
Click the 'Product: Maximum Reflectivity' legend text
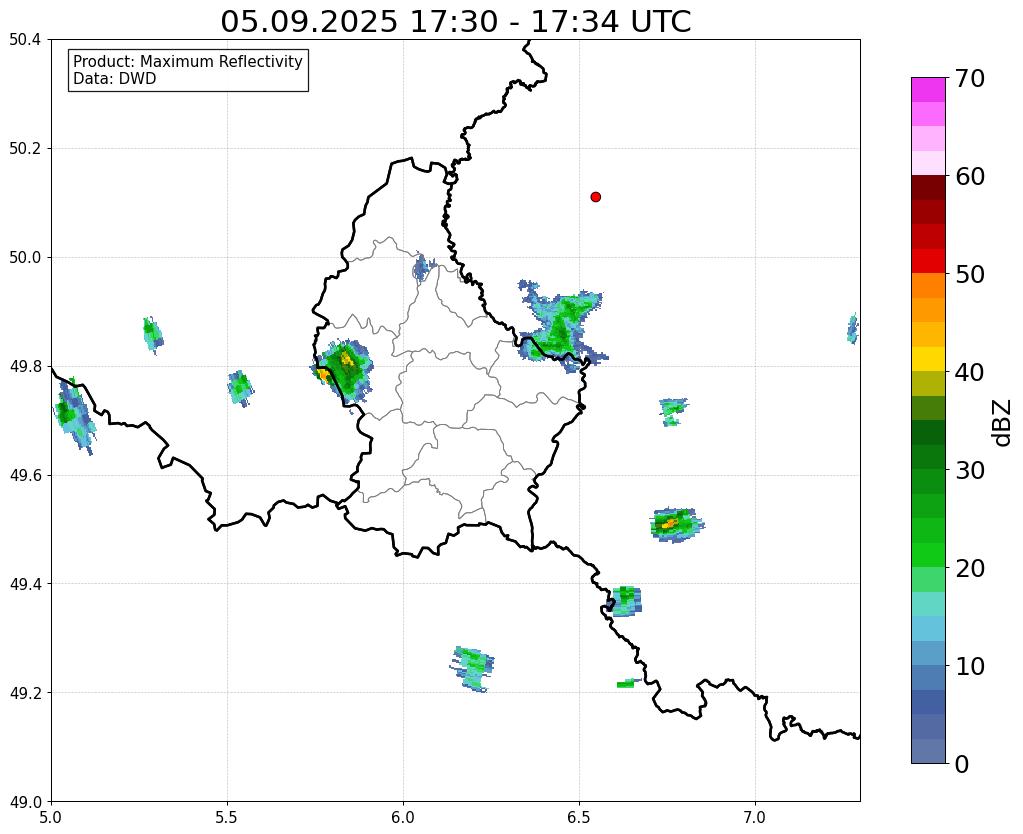click(188, 61)
